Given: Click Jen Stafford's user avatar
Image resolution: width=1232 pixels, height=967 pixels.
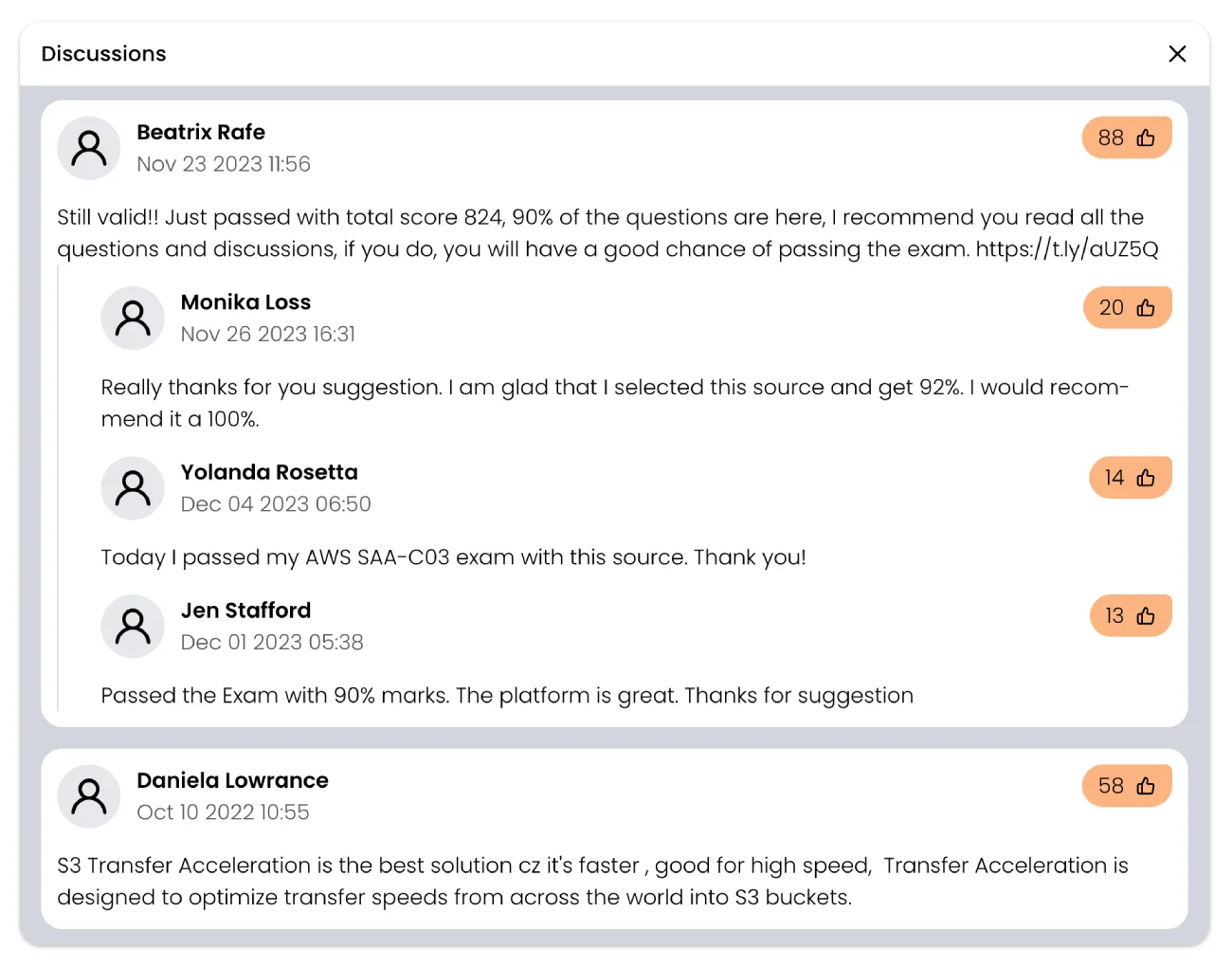Looking at the screenshot, I should 133,627.
